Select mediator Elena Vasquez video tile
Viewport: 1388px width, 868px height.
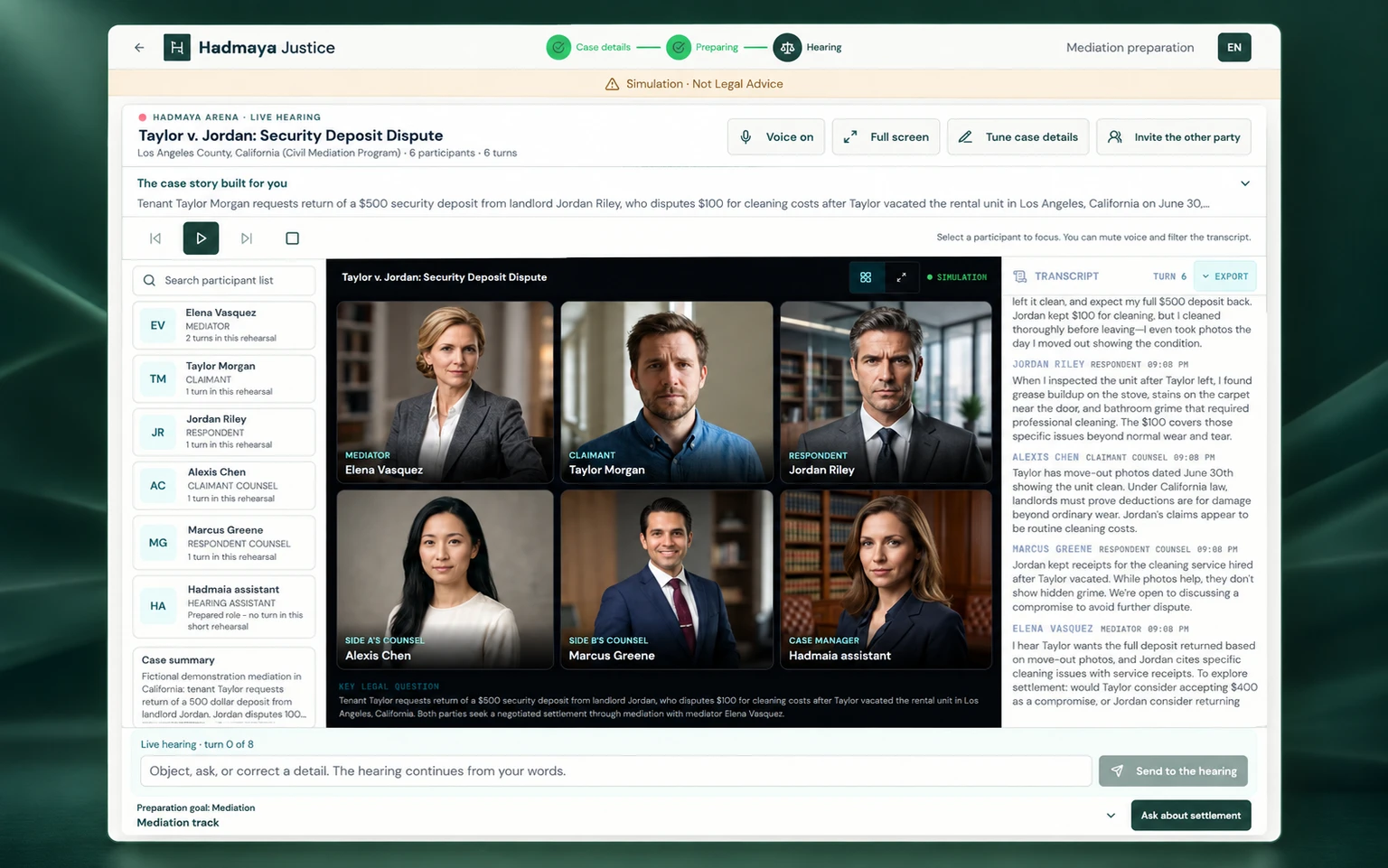click(x=445, y=392)
